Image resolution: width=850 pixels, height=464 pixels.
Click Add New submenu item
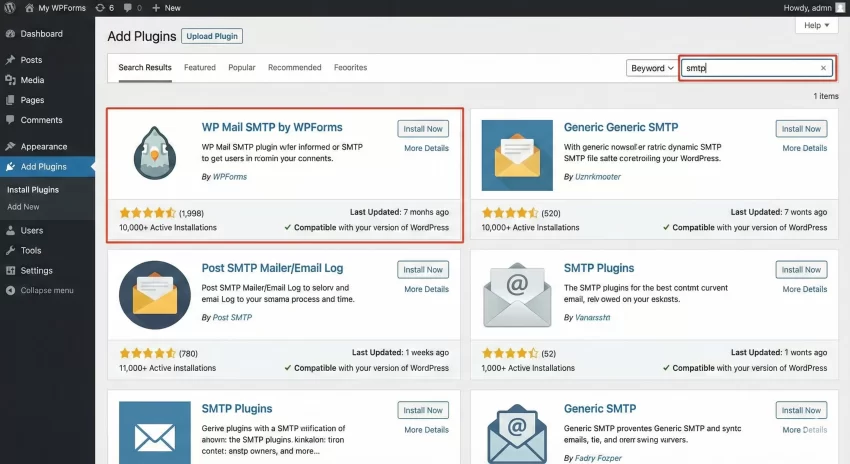coord(23,207)
